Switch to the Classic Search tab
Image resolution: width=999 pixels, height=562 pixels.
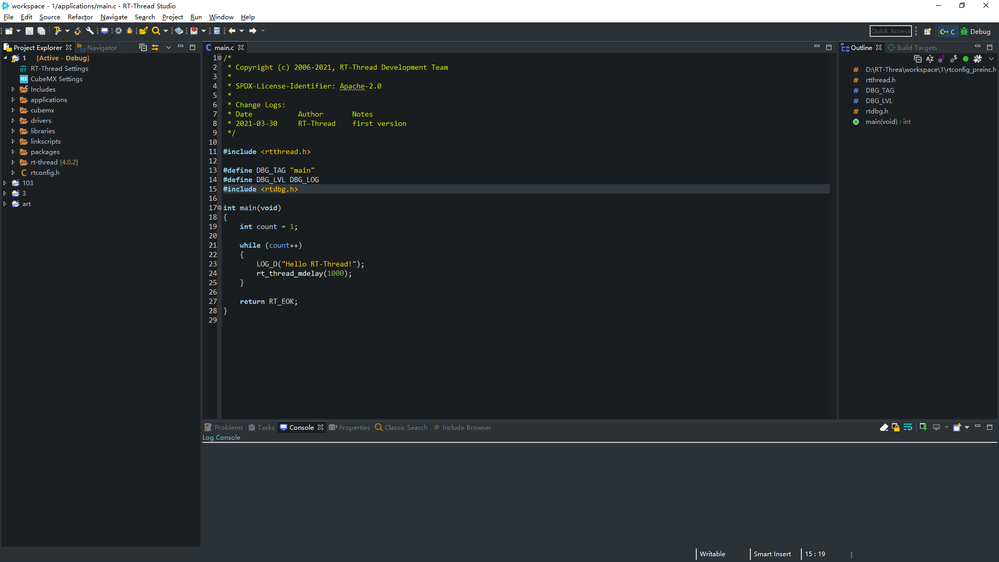pyautogui.click(x=401, y=428)
